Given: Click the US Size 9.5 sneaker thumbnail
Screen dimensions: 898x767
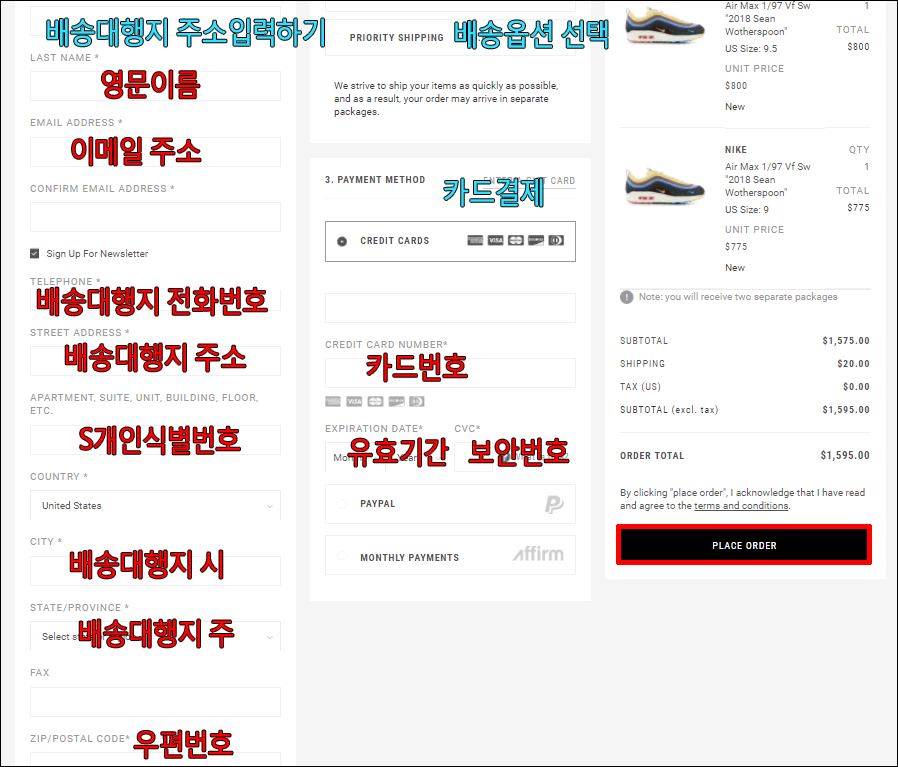Looking at the screenshot, I should 665,25.
